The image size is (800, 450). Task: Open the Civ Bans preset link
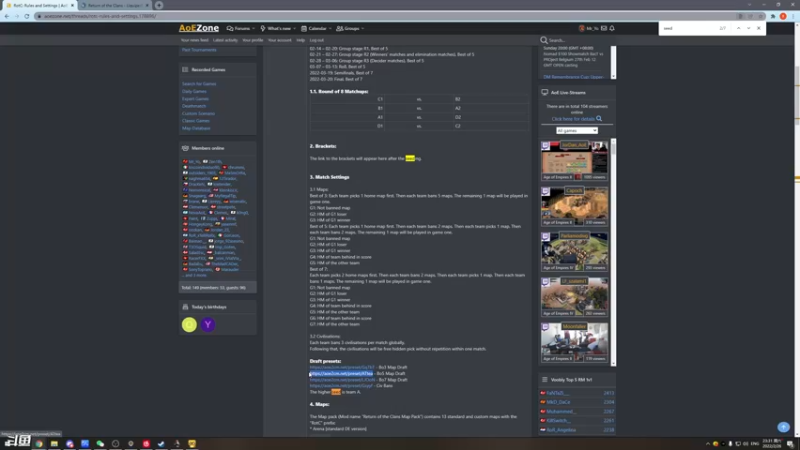coord(341,386)
